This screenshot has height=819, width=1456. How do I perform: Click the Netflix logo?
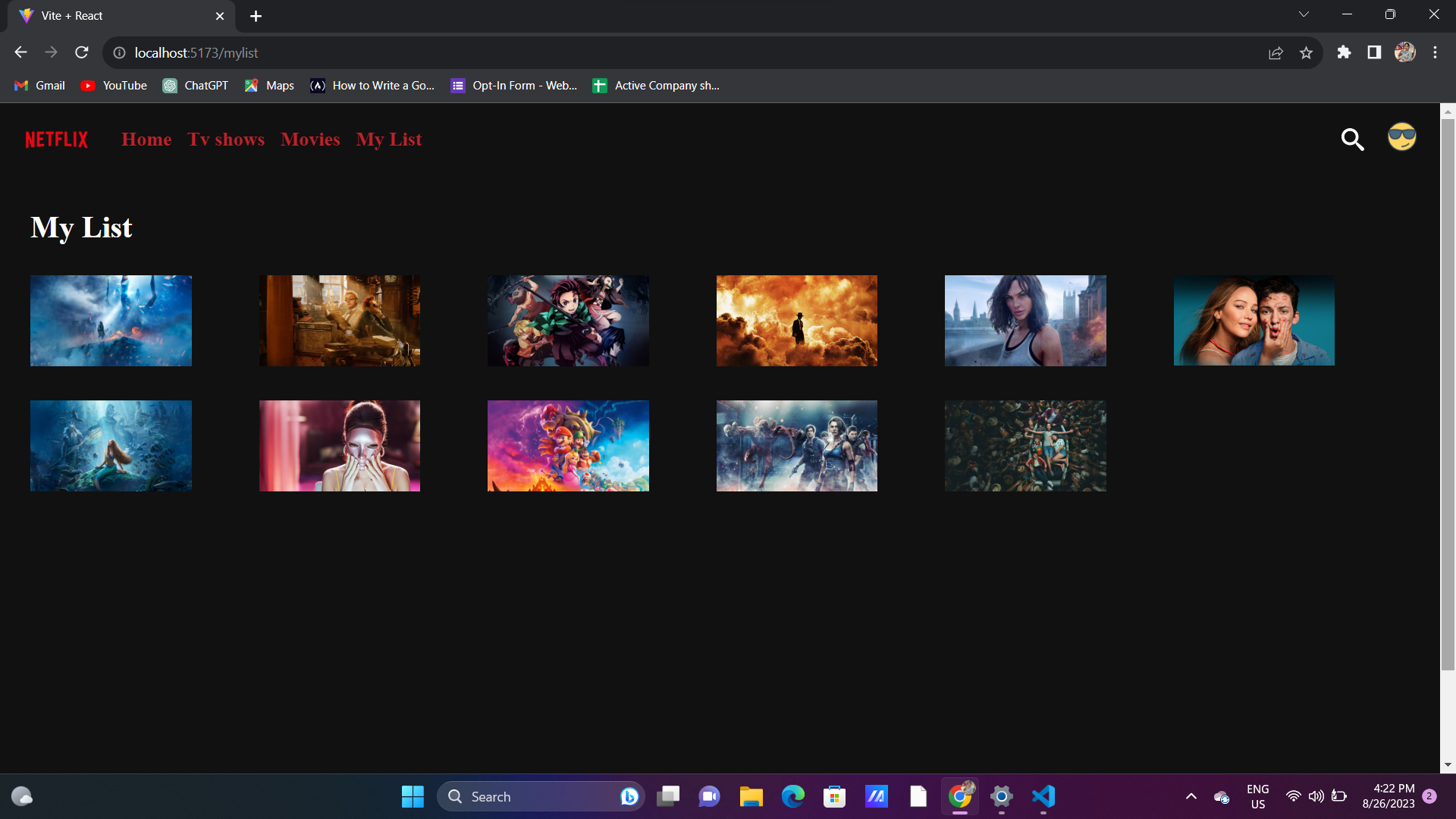(x=55, y=139)
